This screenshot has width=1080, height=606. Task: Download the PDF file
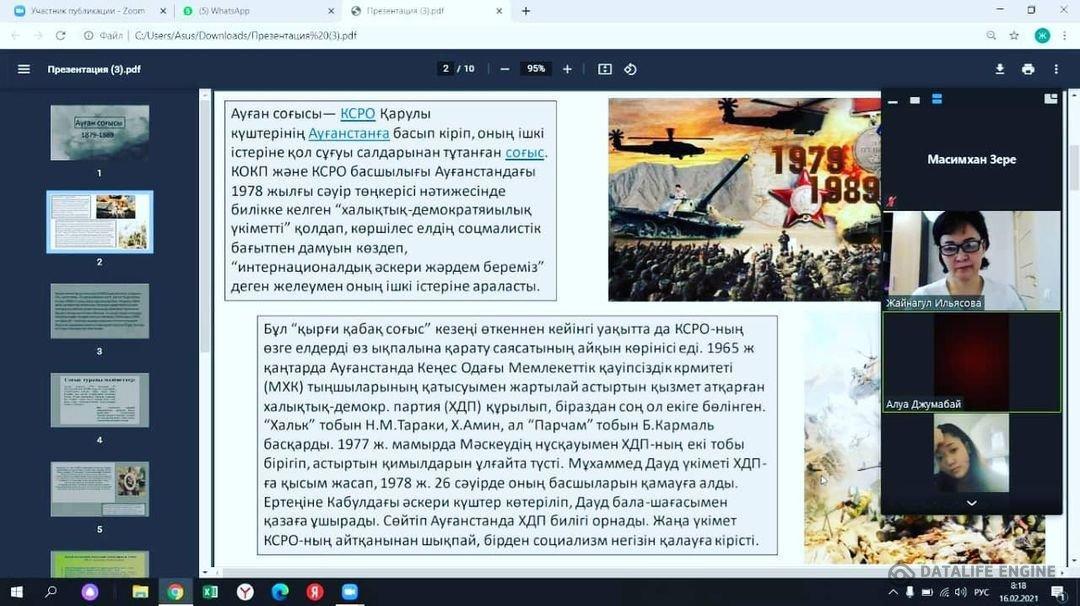(998, 69)
